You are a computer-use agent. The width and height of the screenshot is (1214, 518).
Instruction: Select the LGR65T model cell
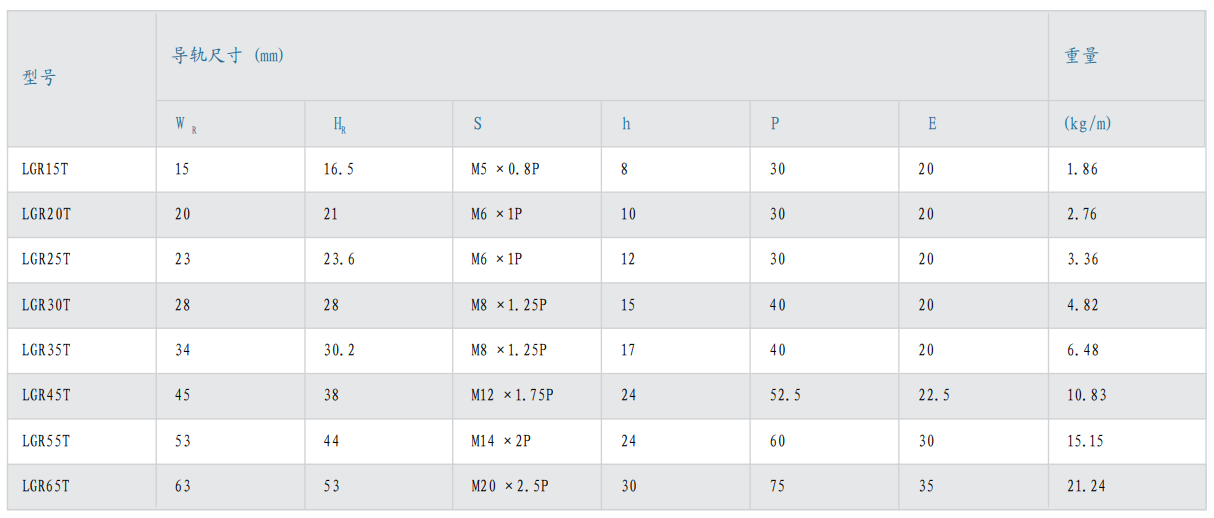click(46, 486)
